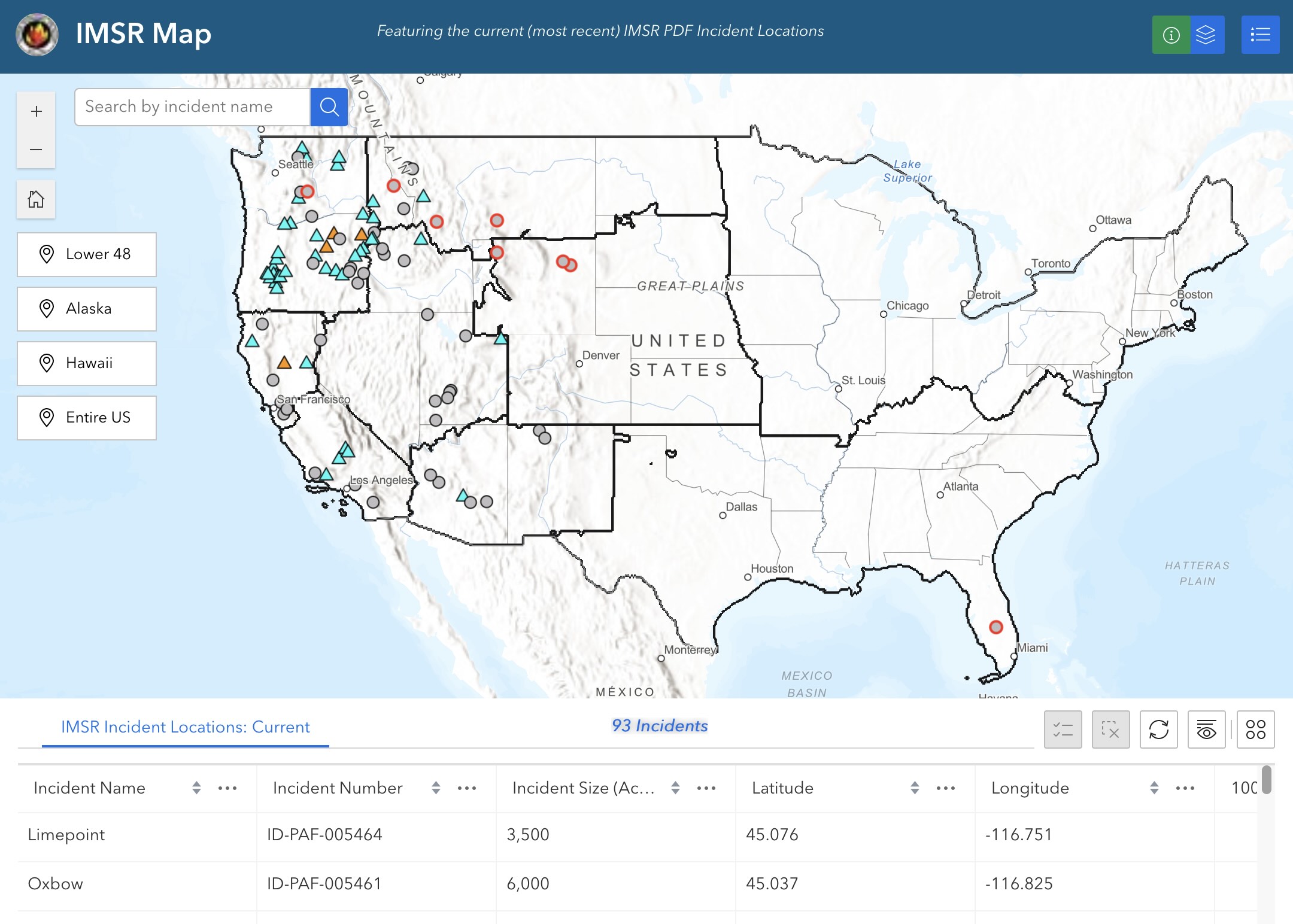Click the Entire US pin icon
1293x924 pixels.
(x=47, y=418)
